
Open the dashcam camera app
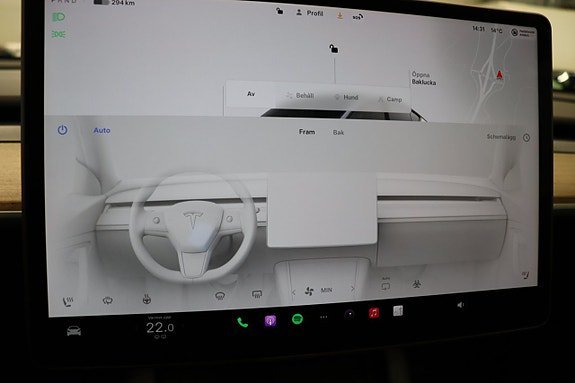coord(349,314)
